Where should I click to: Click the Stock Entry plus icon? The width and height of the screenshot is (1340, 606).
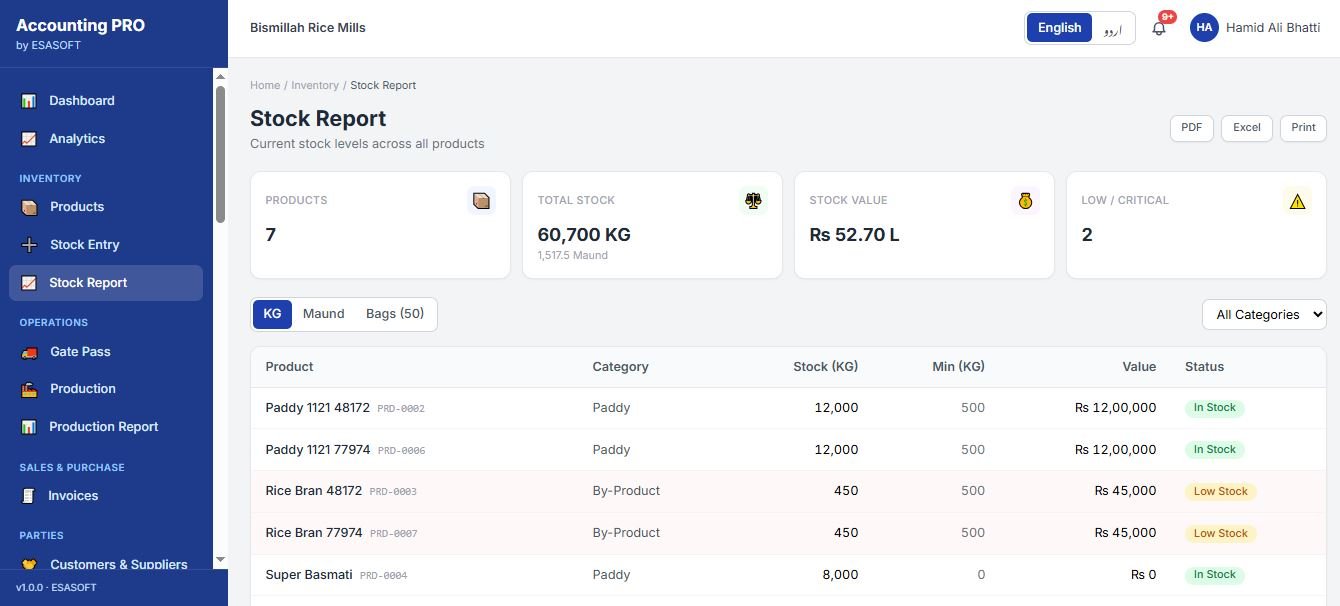[x=29, y=245]
